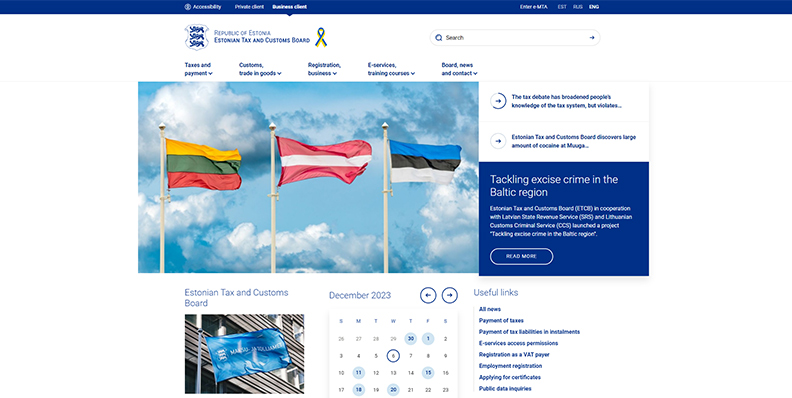Select Business client tab
Screen dimensions: 792x398
pos(289,7)
